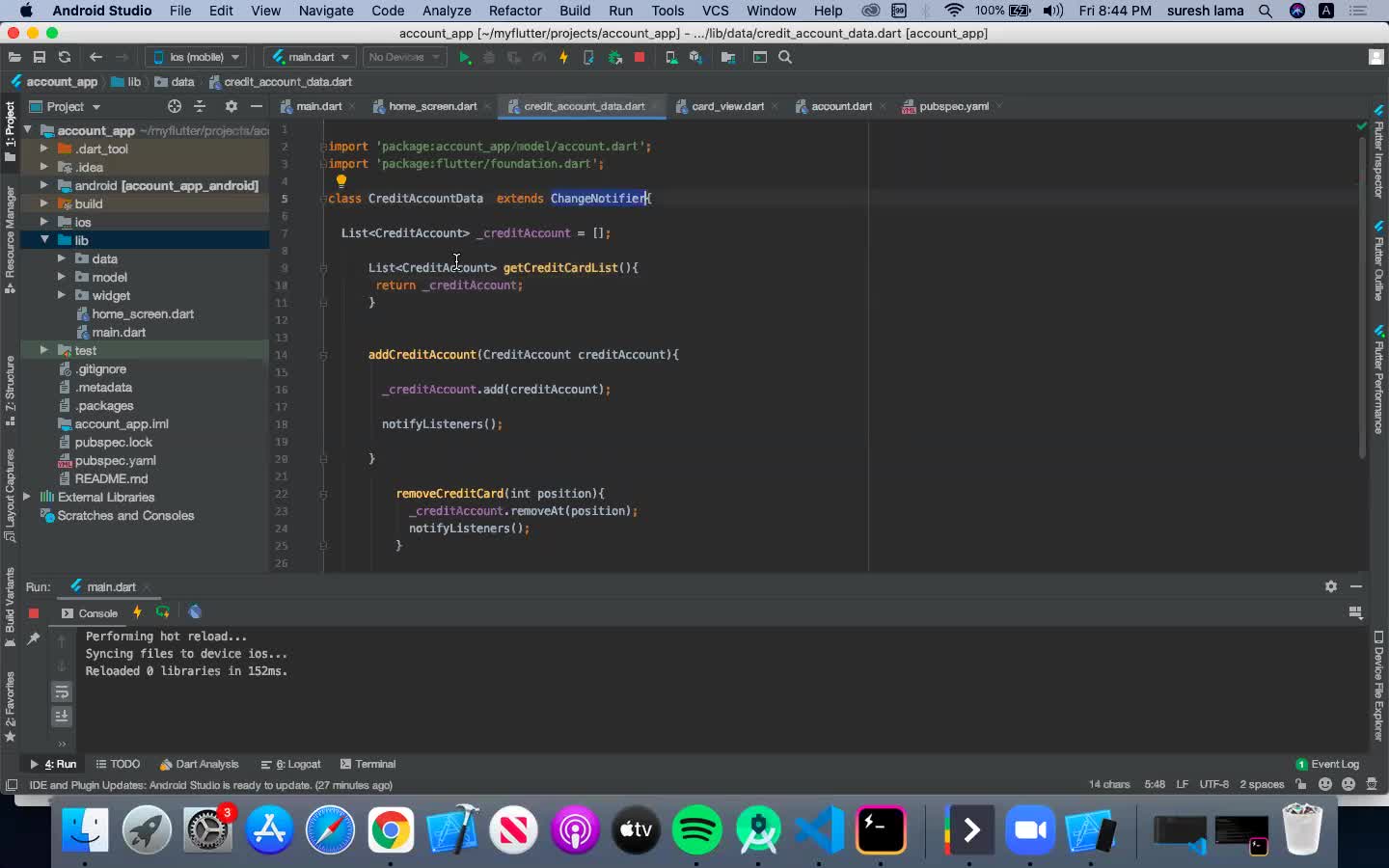Switch to account.dart editor tab

(x=841, y=106)
